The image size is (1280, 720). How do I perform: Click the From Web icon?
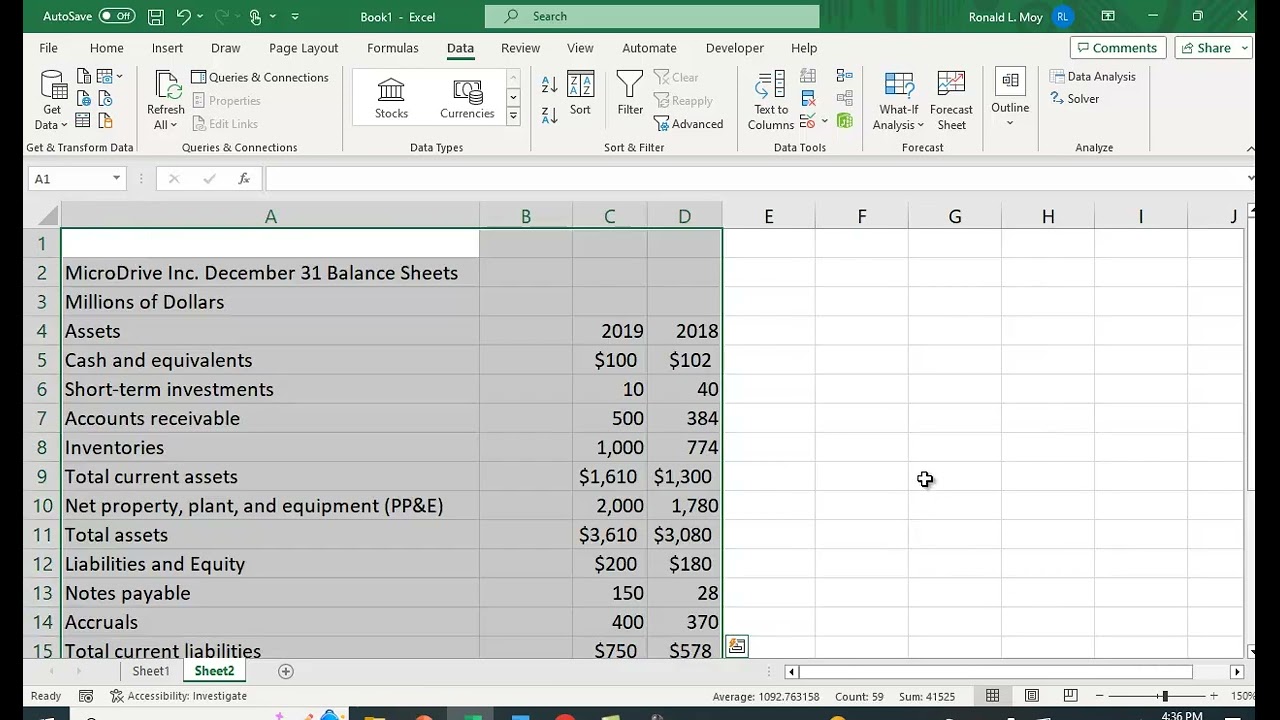click(84, 99)
